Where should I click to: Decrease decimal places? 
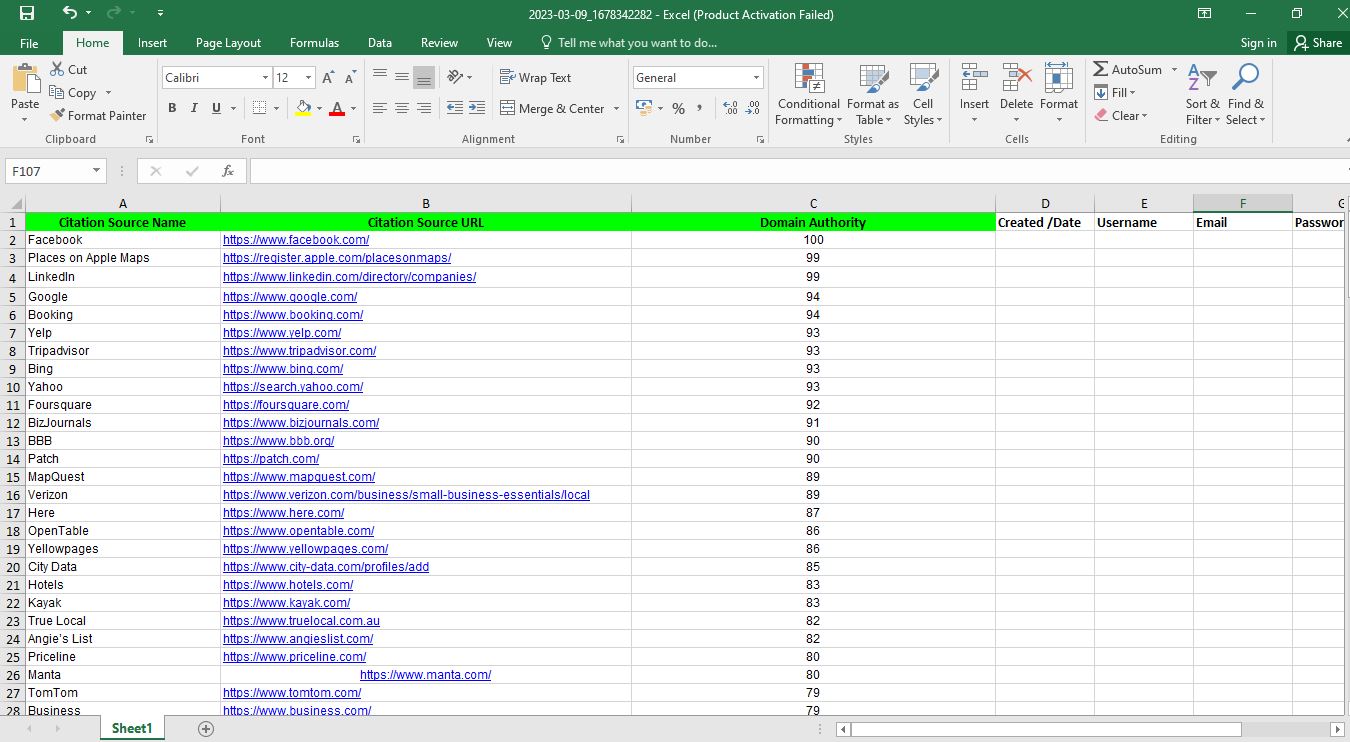(x=753, y=108)
